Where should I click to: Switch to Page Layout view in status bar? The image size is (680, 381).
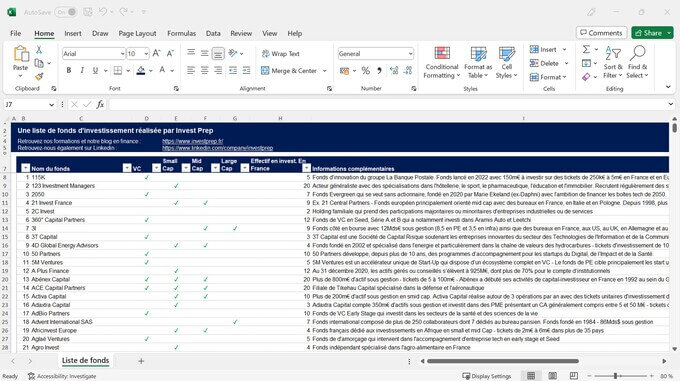552,376
